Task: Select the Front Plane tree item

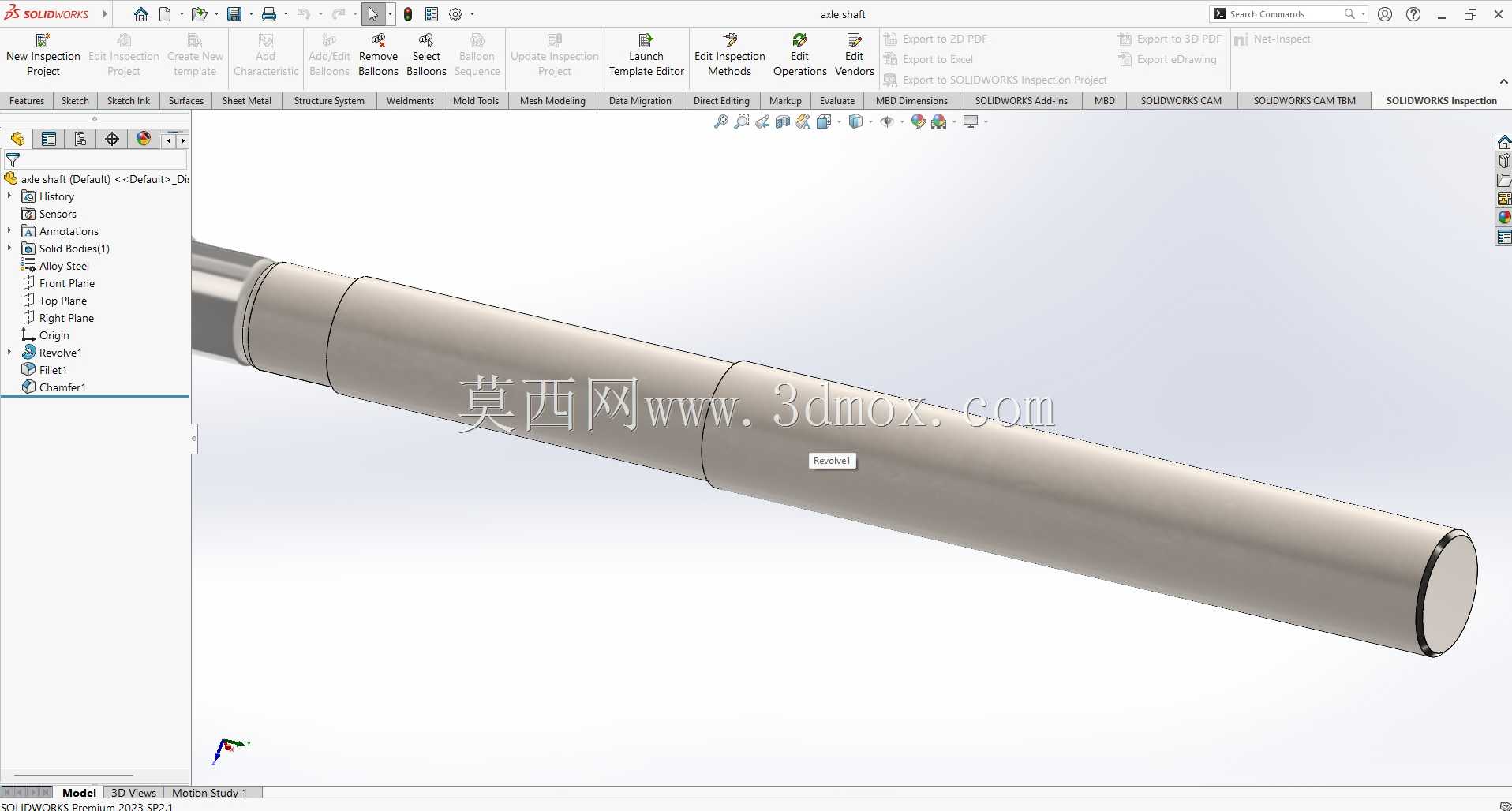Action: coord(67,283)
